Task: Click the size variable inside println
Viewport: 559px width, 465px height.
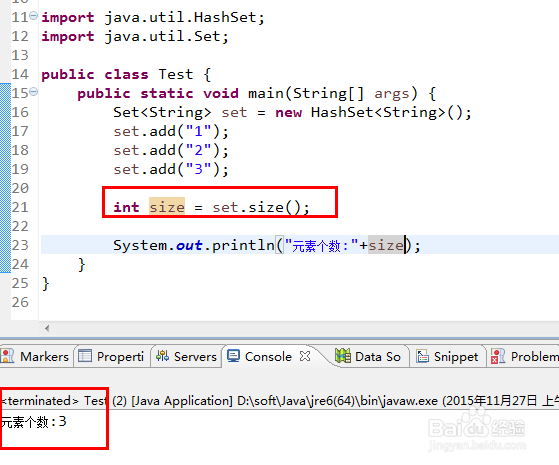Action: pos(386,245)
